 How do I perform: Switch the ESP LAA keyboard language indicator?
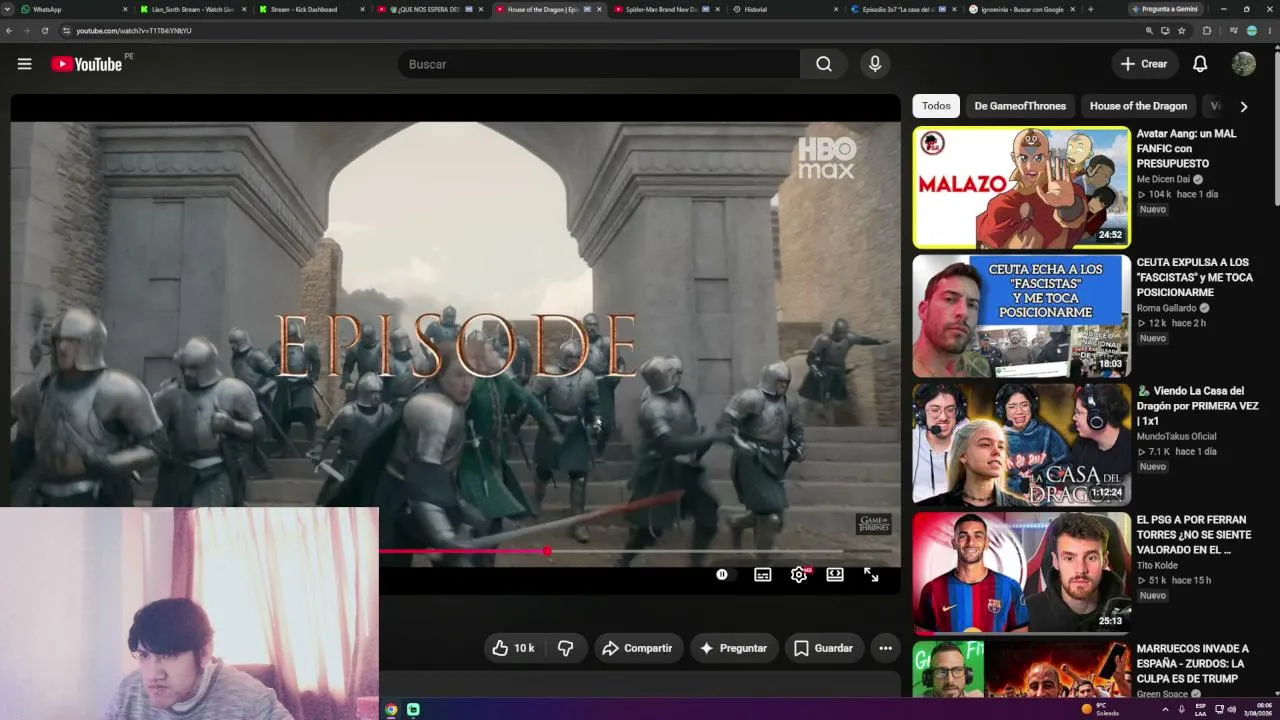[1201, 709]
